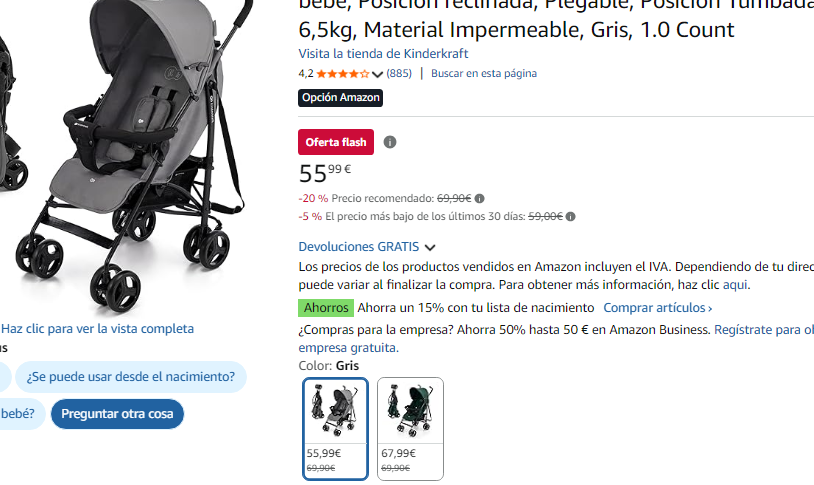Click Buscar en esta página

[x=484, y=73]
